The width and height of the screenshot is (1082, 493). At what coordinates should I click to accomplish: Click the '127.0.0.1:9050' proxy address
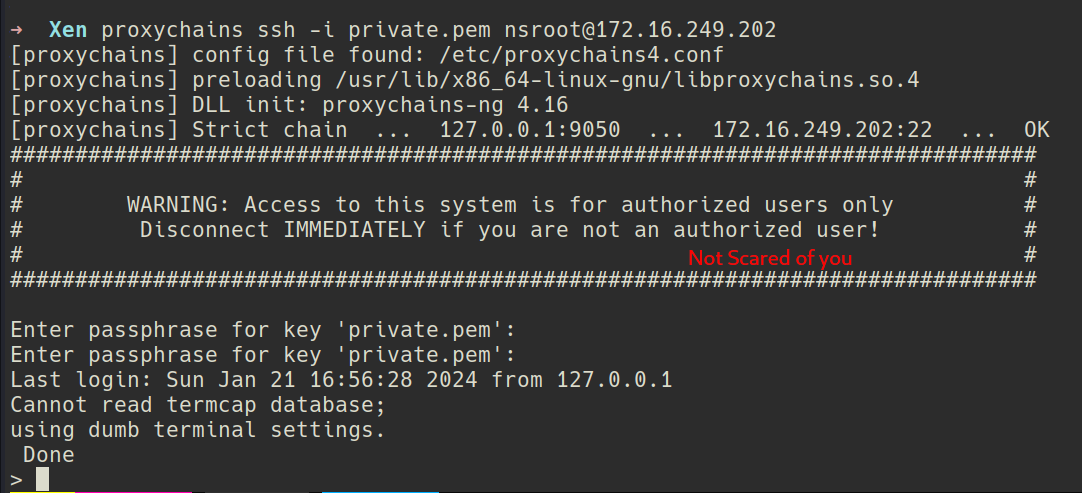530,130
